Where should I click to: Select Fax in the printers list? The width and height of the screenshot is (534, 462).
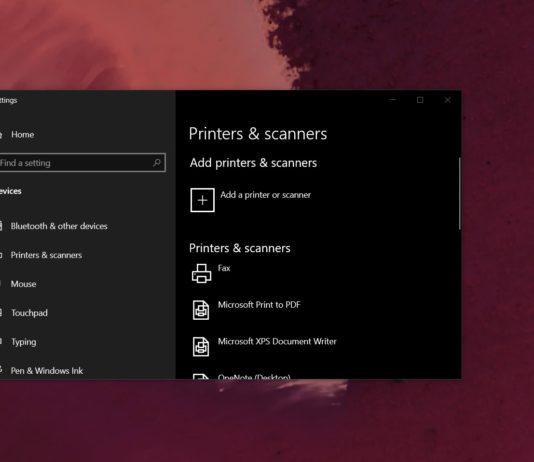point(224,268)
